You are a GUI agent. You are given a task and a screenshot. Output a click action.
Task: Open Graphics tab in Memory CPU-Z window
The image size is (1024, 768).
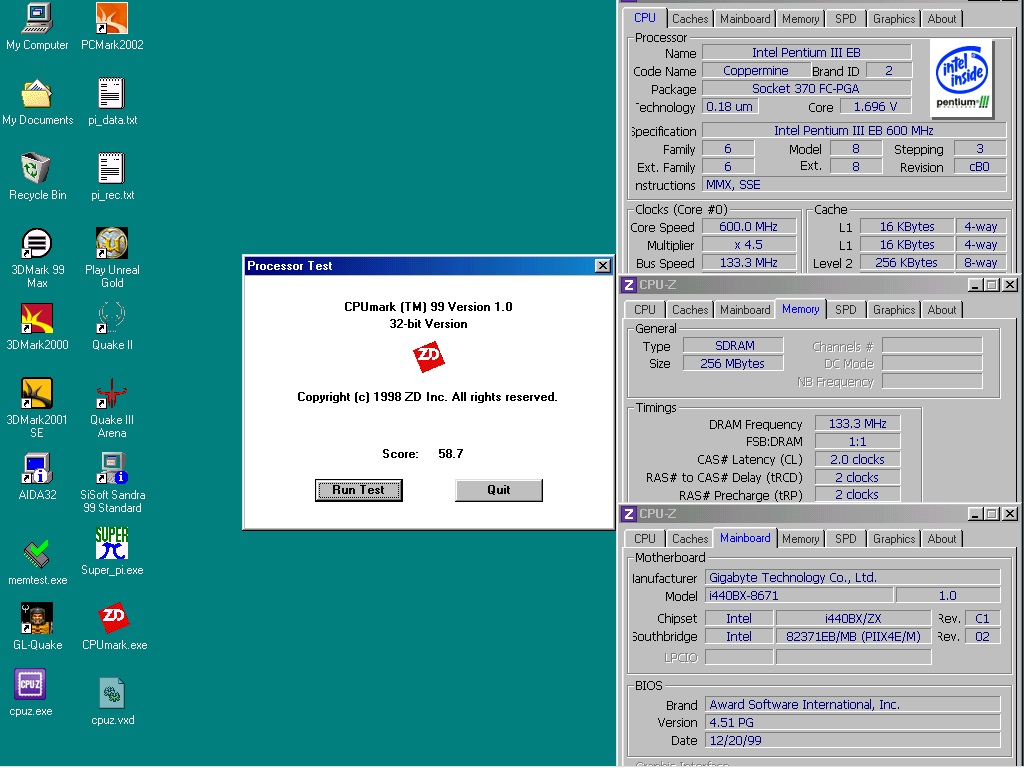[894, 310]
